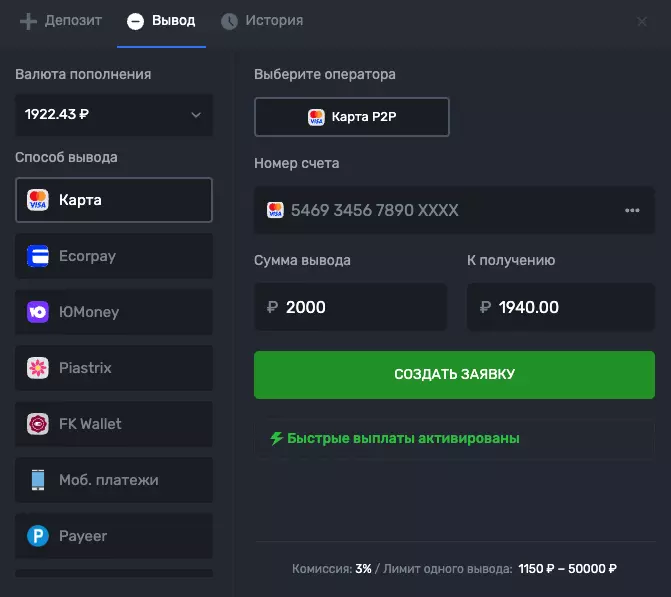
Task: Click the Payeer logo icon
Action: point(38,536)
